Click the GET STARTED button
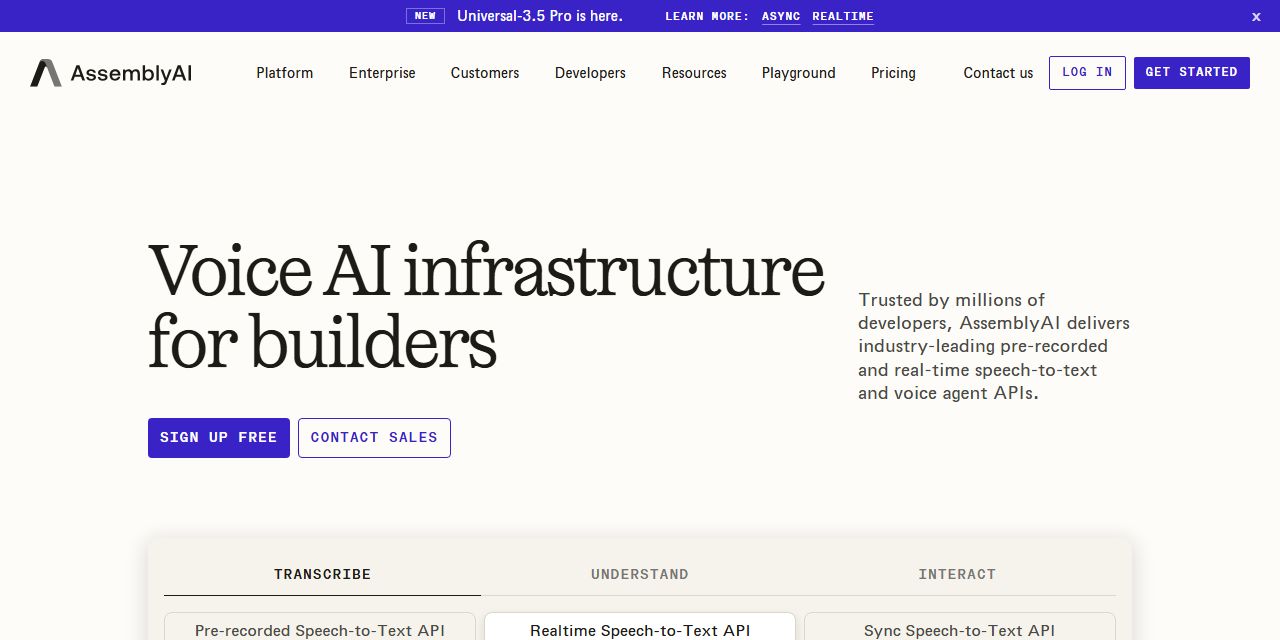1280x640 pixels. [1192, 73]
